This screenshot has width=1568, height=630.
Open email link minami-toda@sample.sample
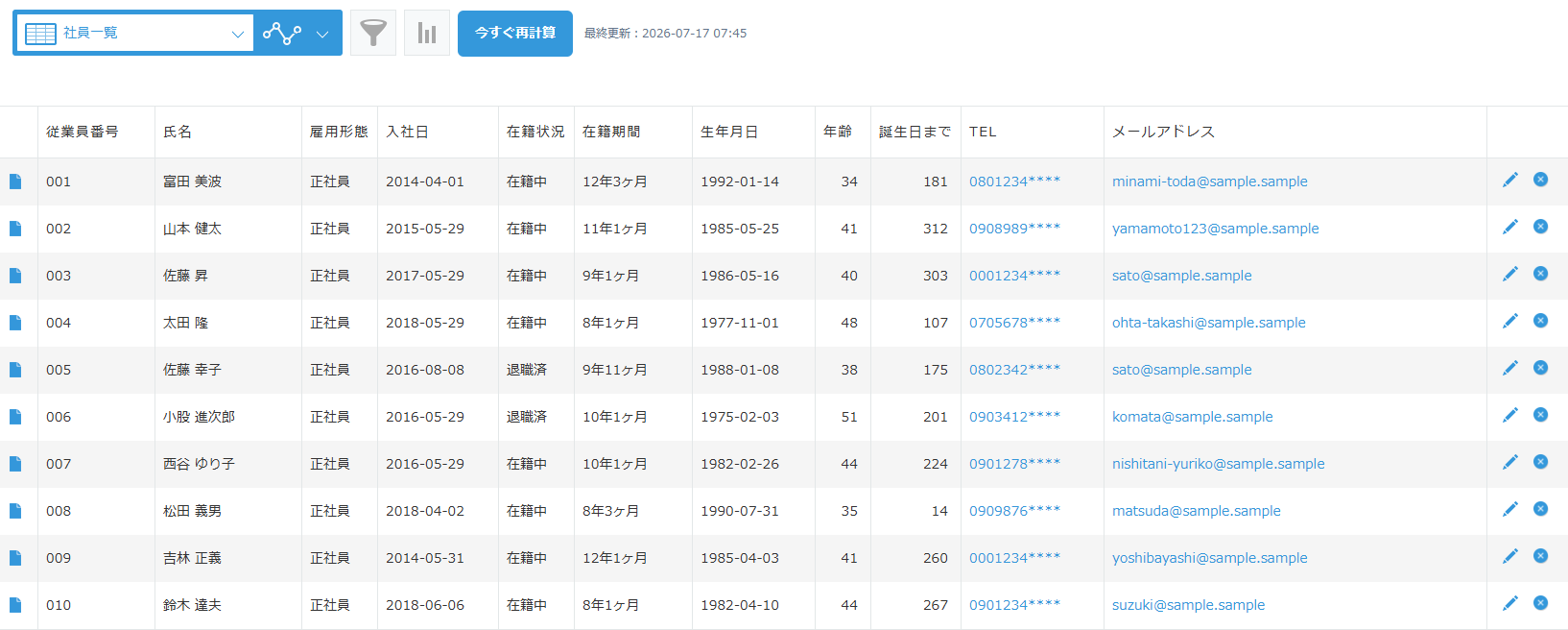(x=1209, y=182)
